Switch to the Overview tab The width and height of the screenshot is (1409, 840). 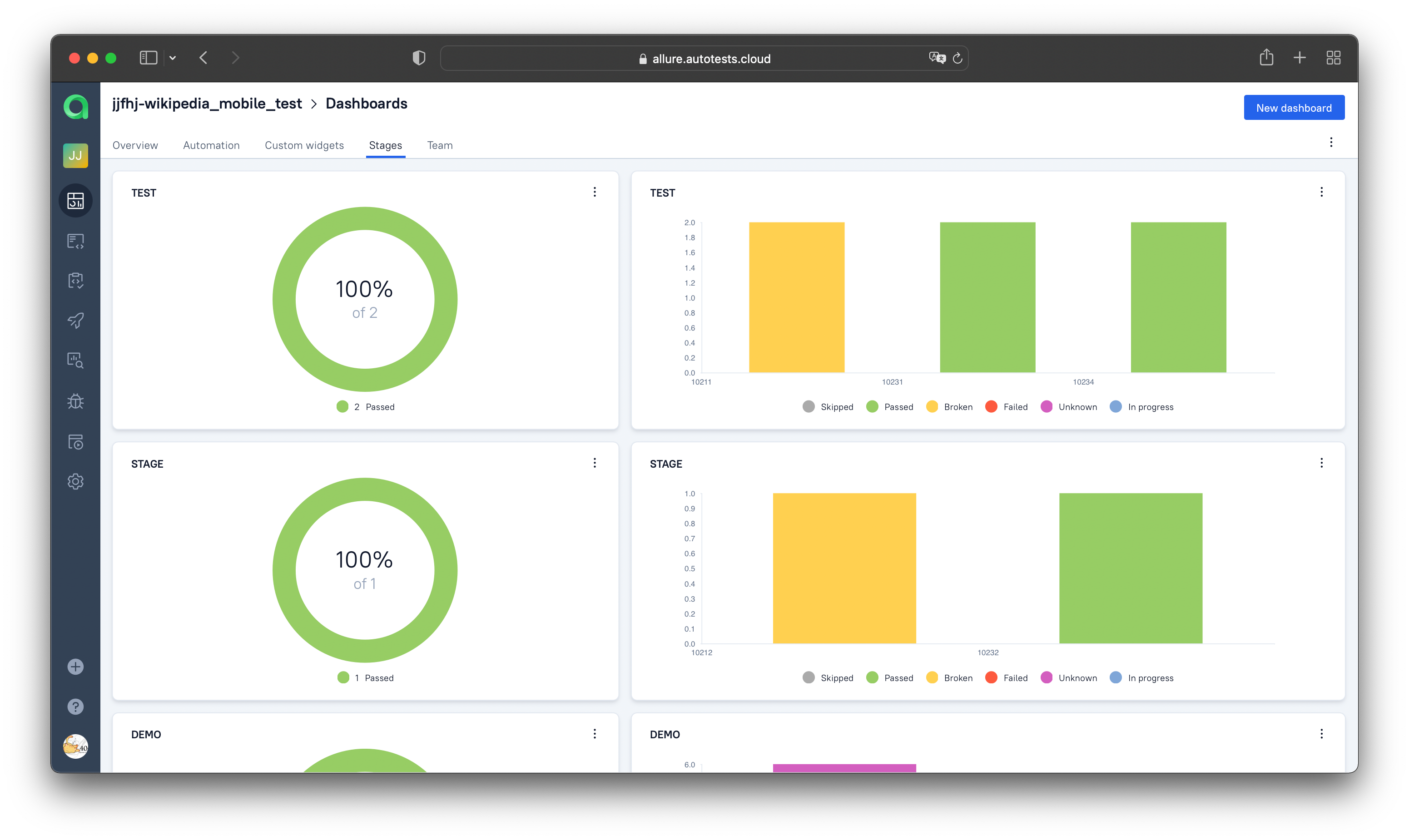pos(135,145)
